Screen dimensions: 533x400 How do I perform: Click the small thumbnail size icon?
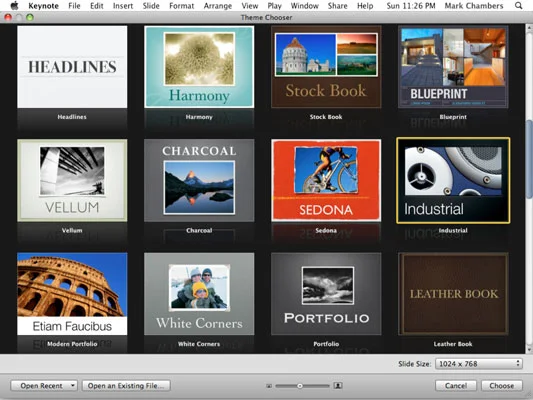269,386
